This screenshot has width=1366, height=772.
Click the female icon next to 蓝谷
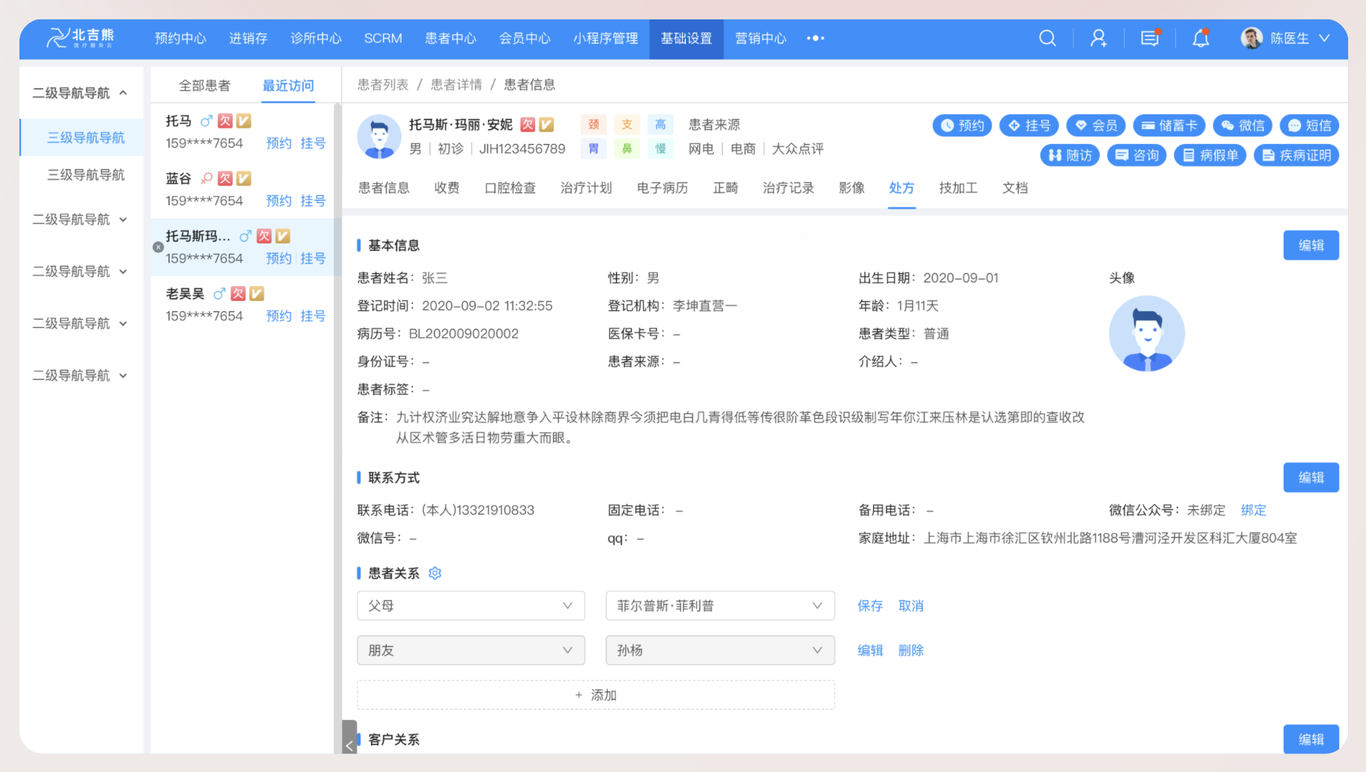pos(206,178)
